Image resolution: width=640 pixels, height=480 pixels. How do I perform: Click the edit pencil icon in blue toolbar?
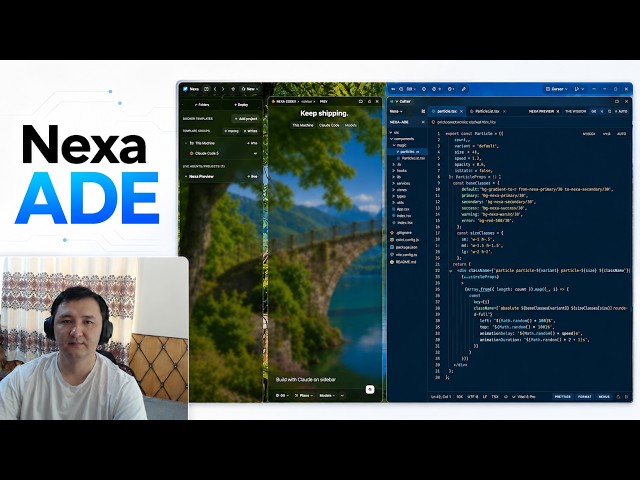point(464,89)
